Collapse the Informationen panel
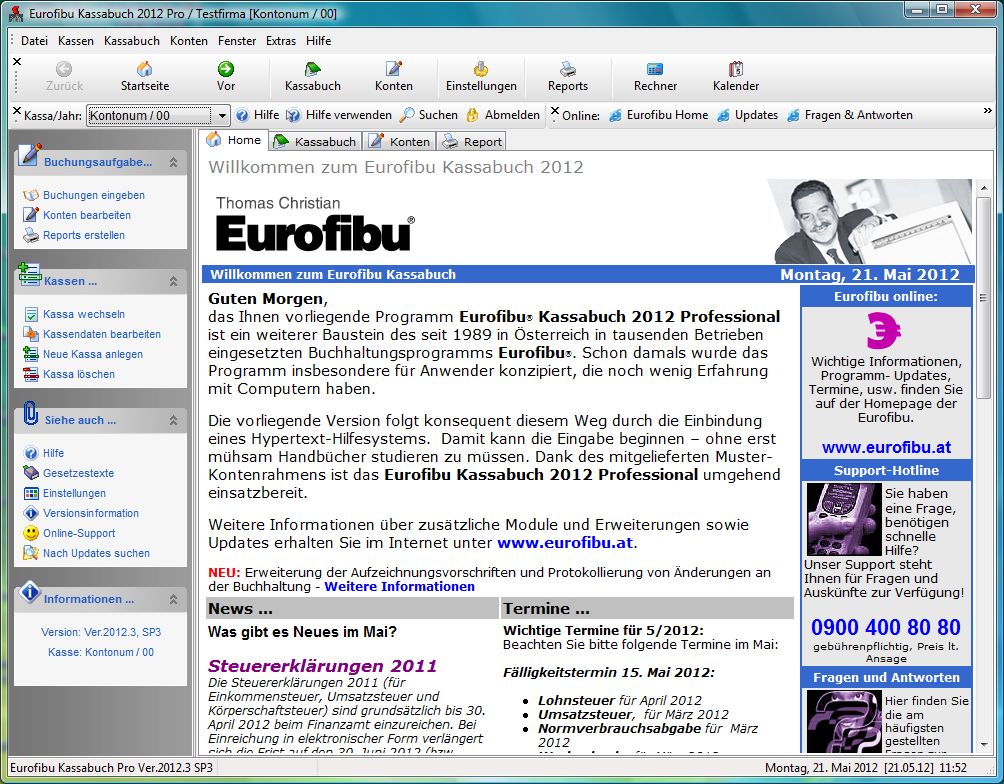Screen dimensions: 1004x784 (x=173, y=600)
